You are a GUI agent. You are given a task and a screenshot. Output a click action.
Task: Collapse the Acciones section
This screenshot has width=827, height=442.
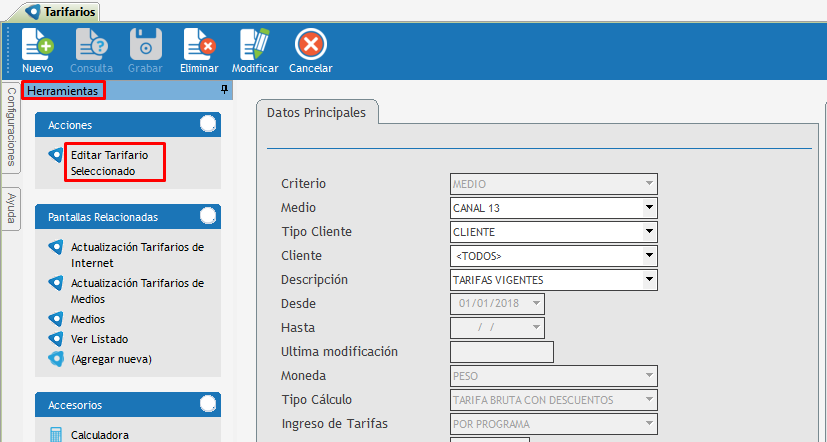(x=207, y=125)
